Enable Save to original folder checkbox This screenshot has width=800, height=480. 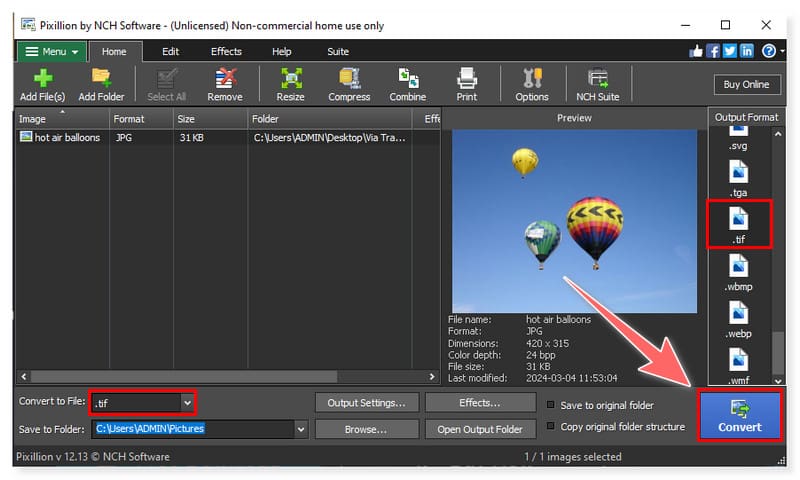click(552, 405)
